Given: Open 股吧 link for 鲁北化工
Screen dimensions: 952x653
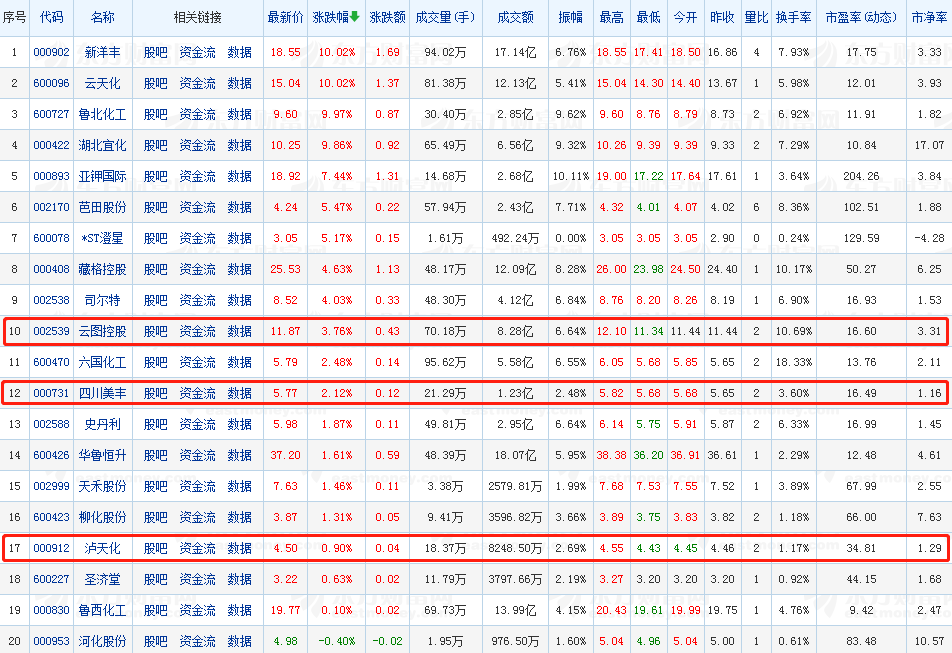Looking at the screenshot, I should [x=155, y=114].
